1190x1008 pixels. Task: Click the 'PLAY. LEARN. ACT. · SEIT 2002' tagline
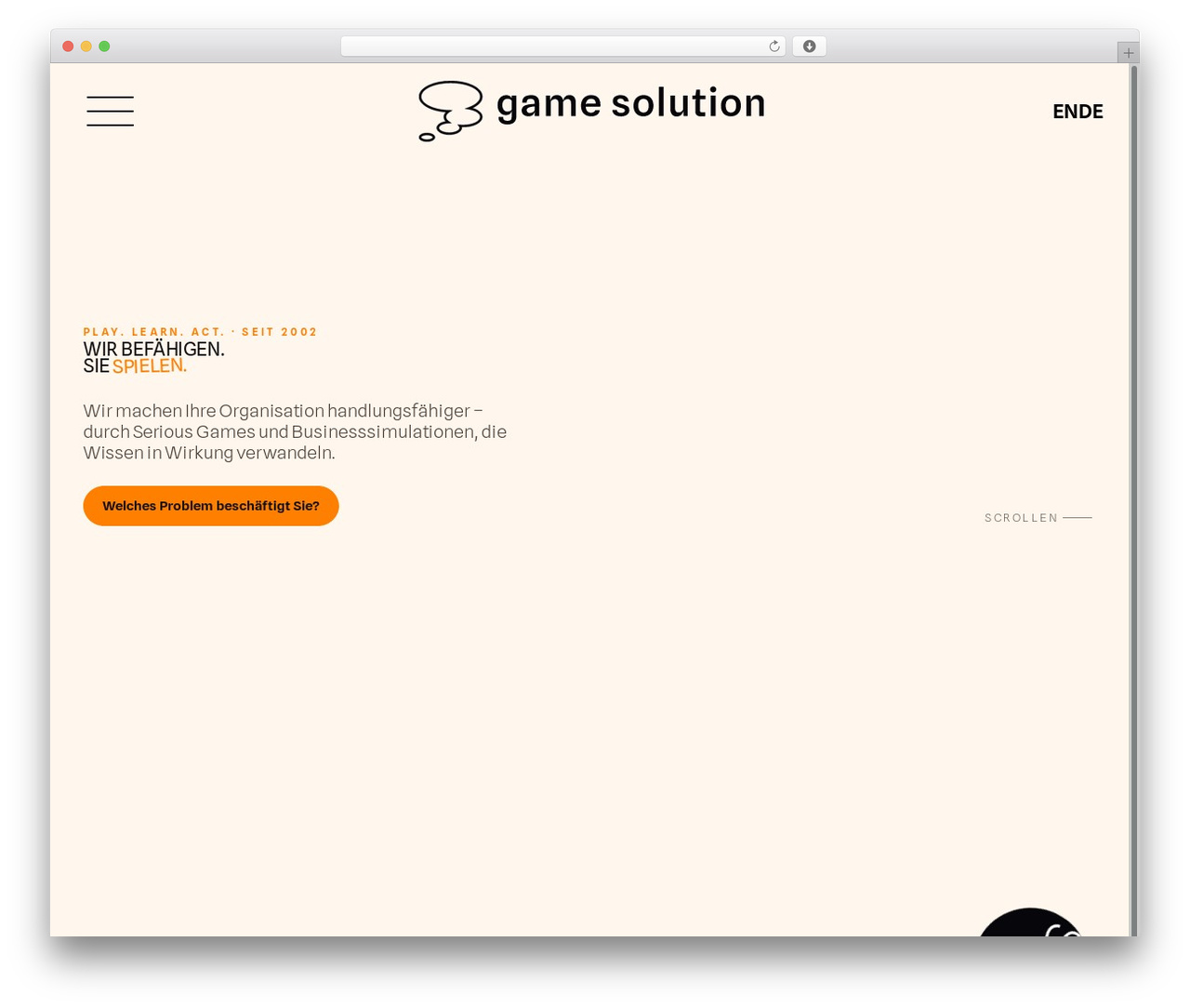click(x=200, y=332)
